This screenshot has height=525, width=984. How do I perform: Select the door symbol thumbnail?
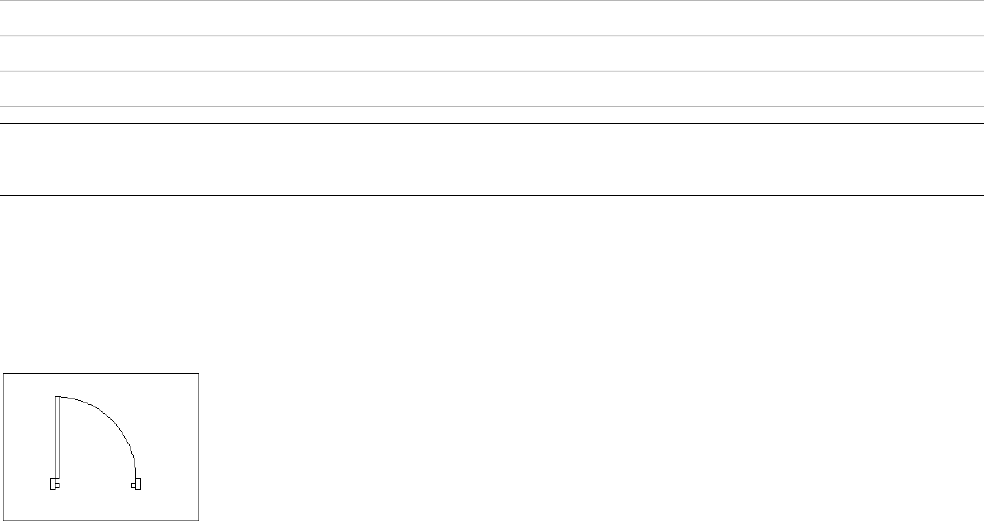click(x=101, y=447)
